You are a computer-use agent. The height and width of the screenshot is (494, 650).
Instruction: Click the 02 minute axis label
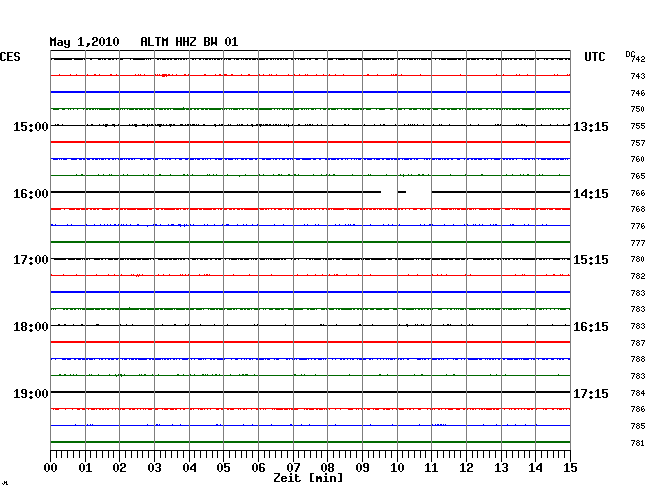119,468
